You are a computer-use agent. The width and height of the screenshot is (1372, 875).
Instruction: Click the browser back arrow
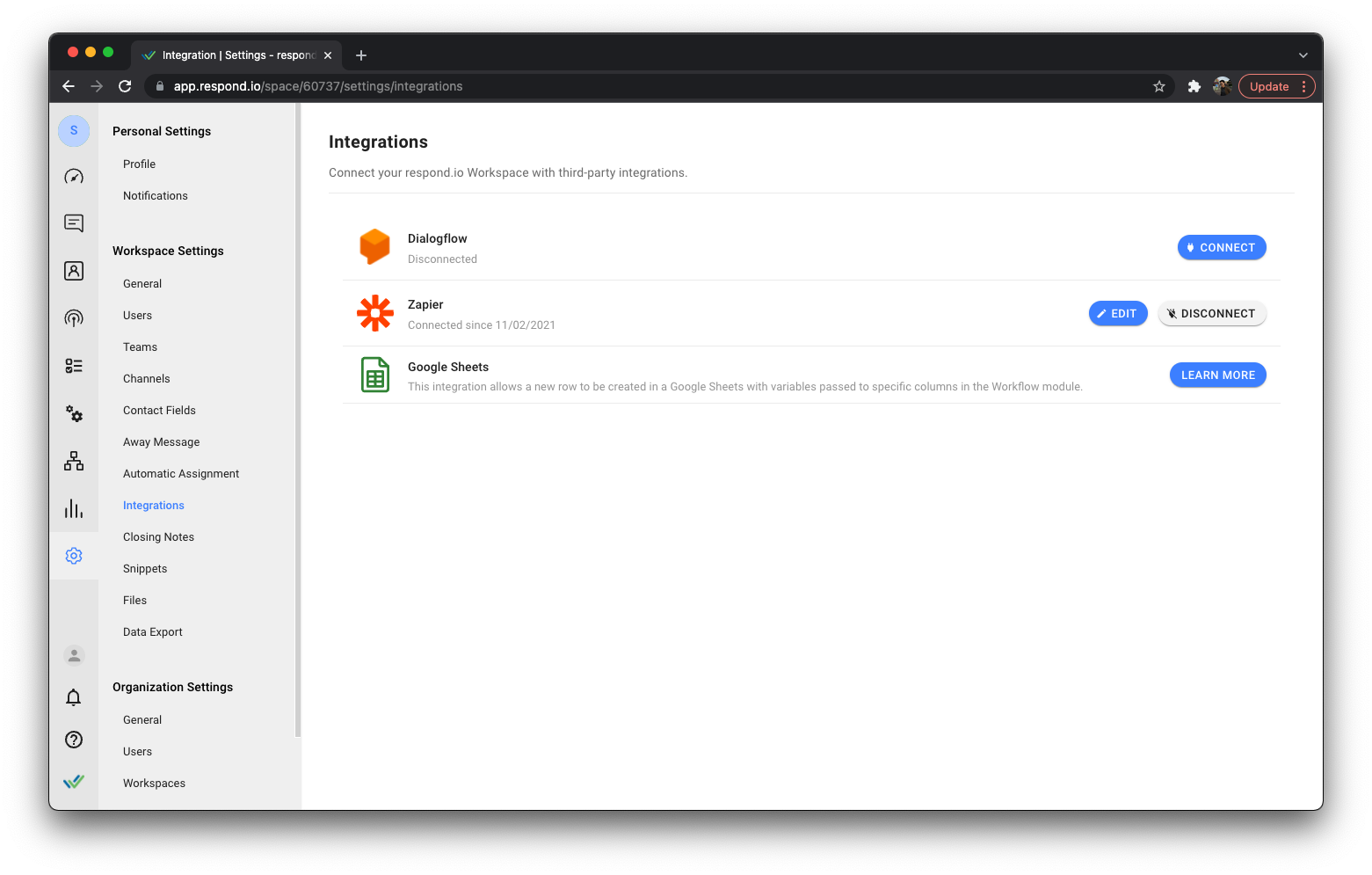click(x=69, y=86)
